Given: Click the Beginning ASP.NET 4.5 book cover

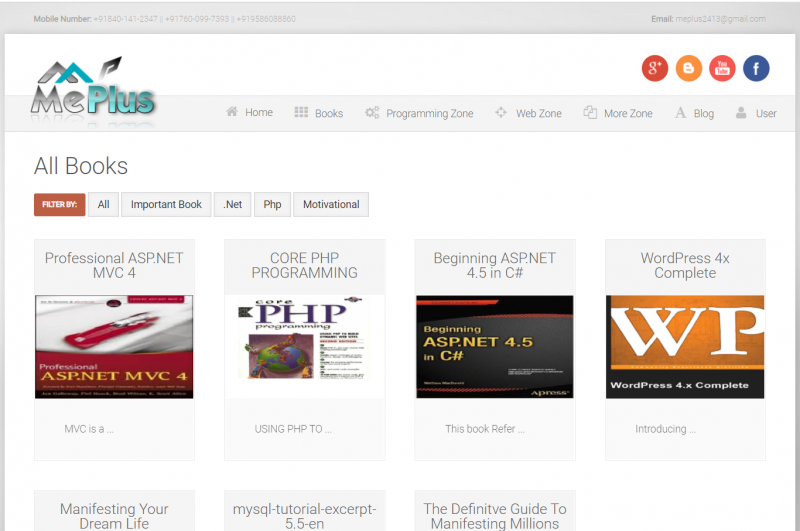Looking at the screenshot, I should 495,347.
